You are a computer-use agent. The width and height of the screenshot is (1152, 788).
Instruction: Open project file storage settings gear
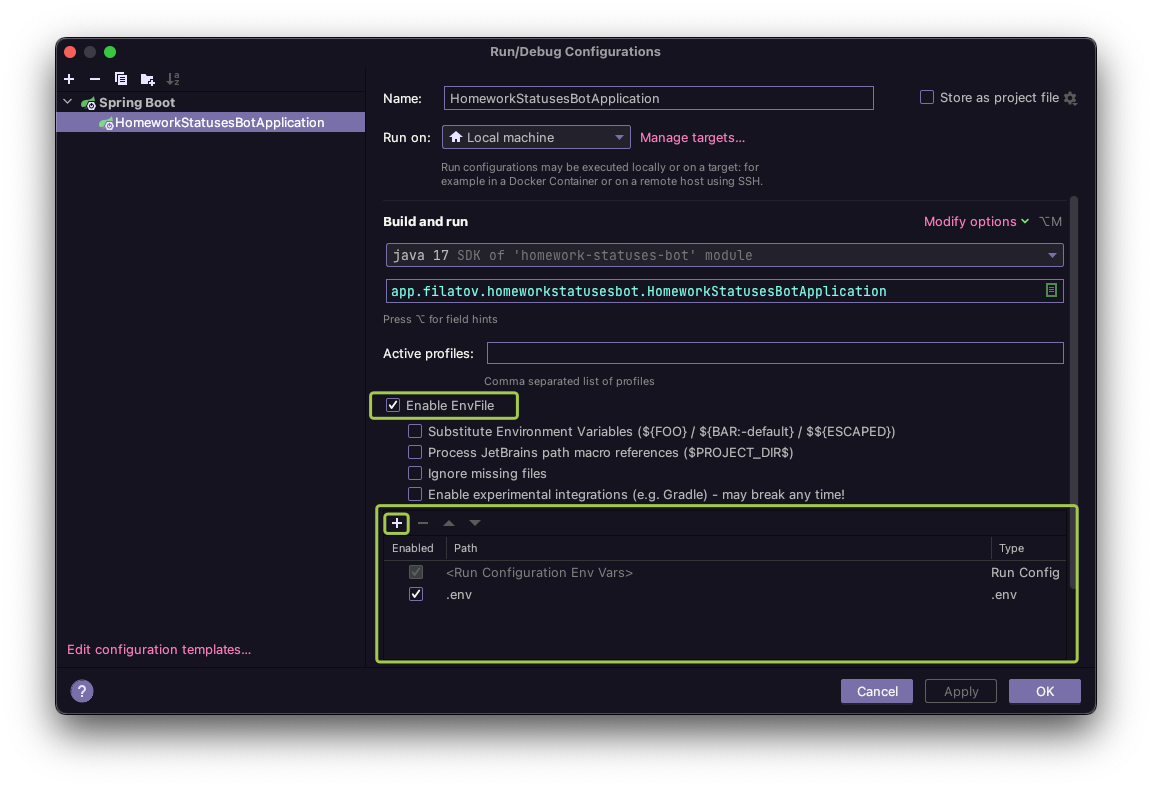[x=1070, y=98]
